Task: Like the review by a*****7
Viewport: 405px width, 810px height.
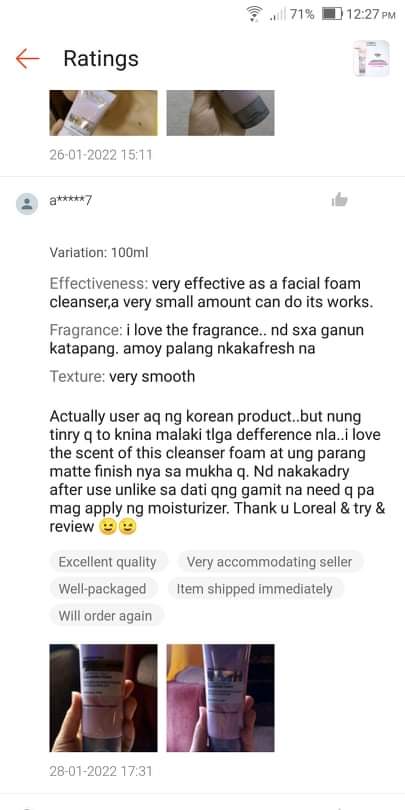Action: [339, 199]
